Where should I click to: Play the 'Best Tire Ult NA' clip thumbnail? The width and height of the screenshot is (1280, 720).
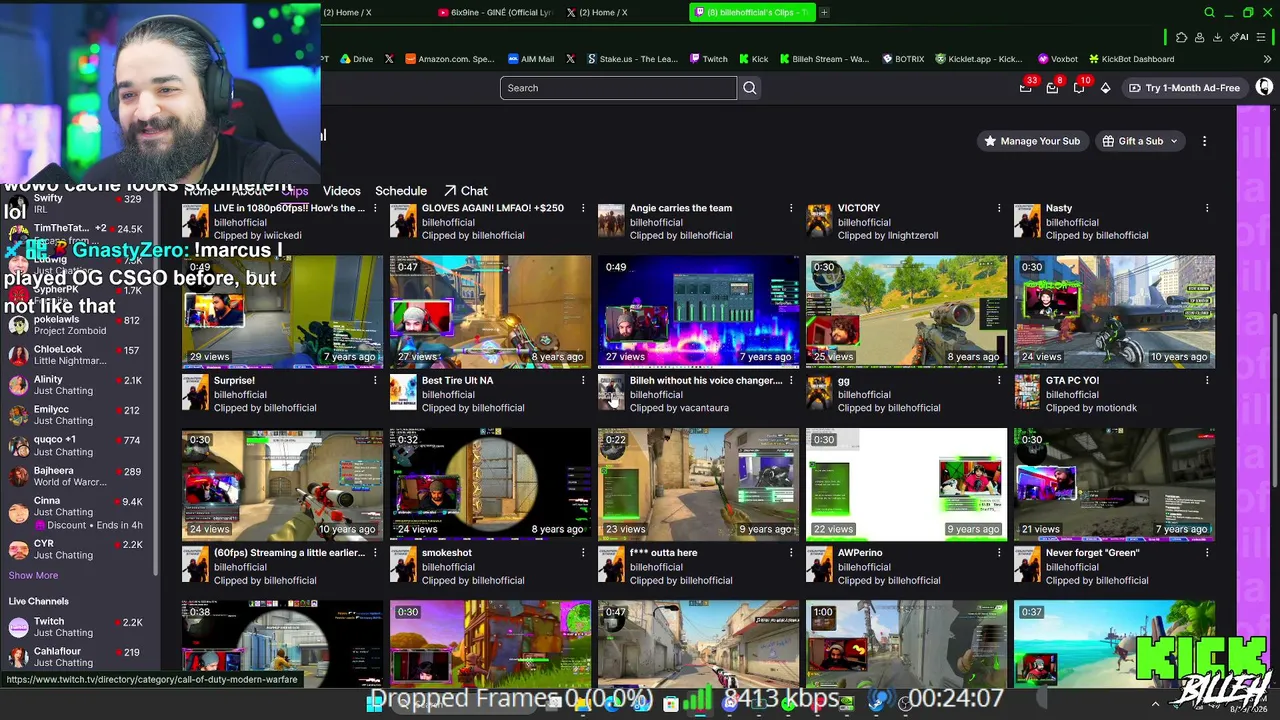click(490, 311)
